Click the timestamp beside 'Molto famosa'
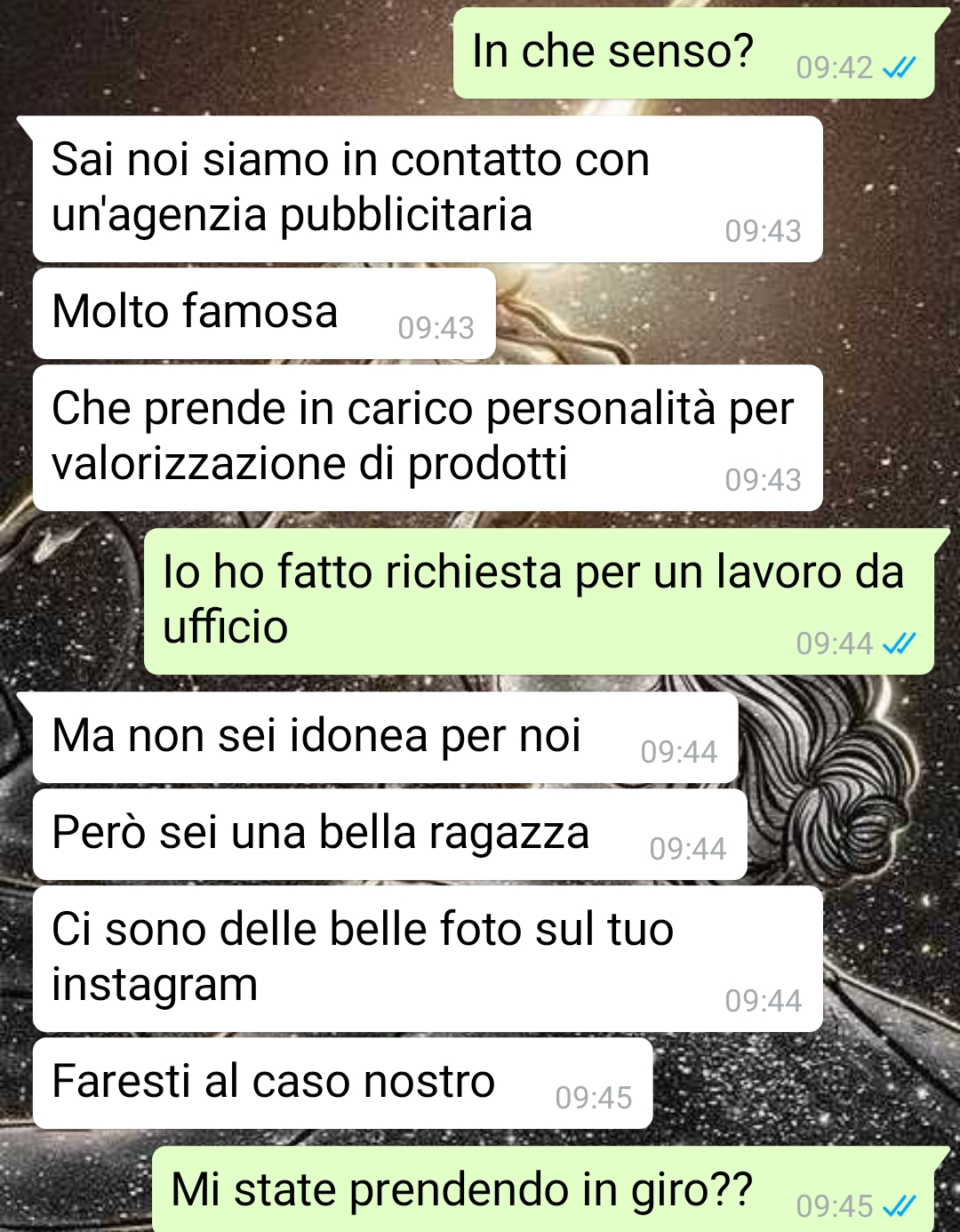Screen dimensions: 960x1232 coord(436,328)
